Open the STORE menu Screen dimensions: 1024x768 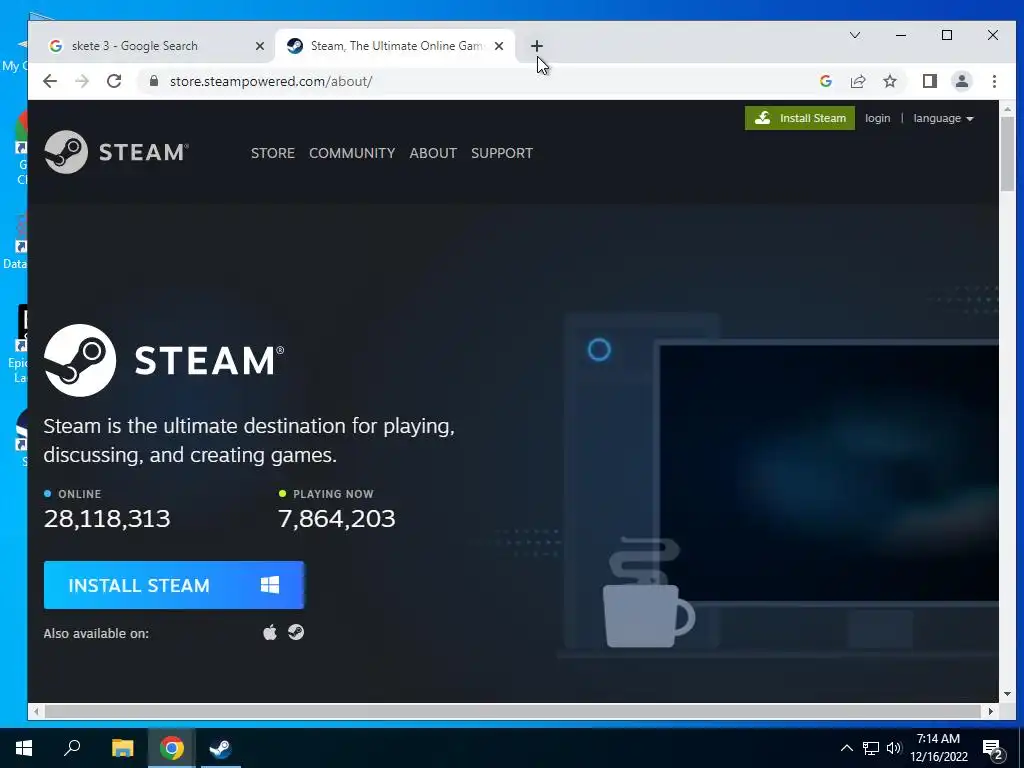pos(273,153)
